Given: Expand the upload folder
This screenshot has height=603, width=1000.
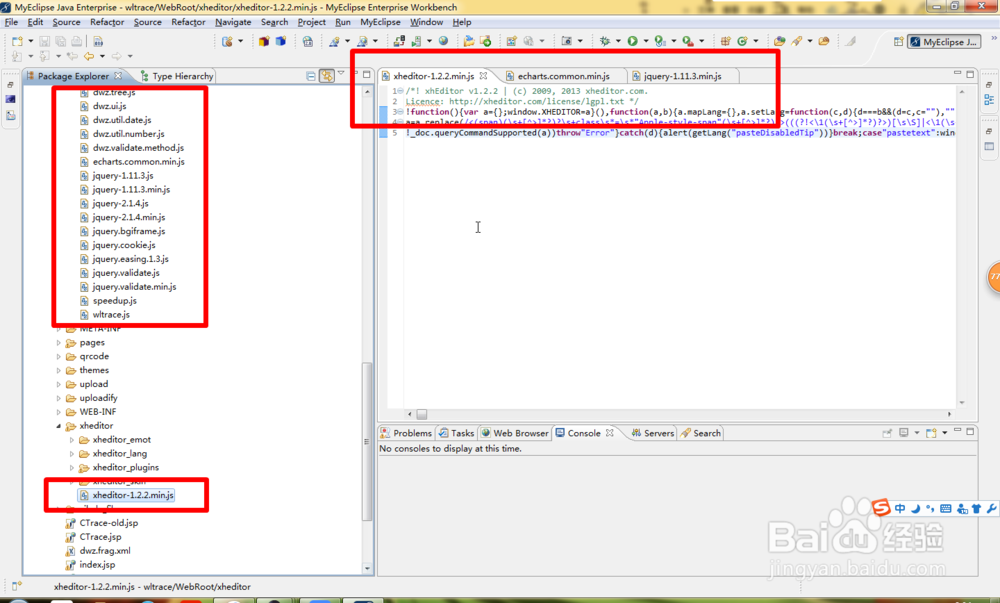Looking at the screenshot, I should point(59,384).
